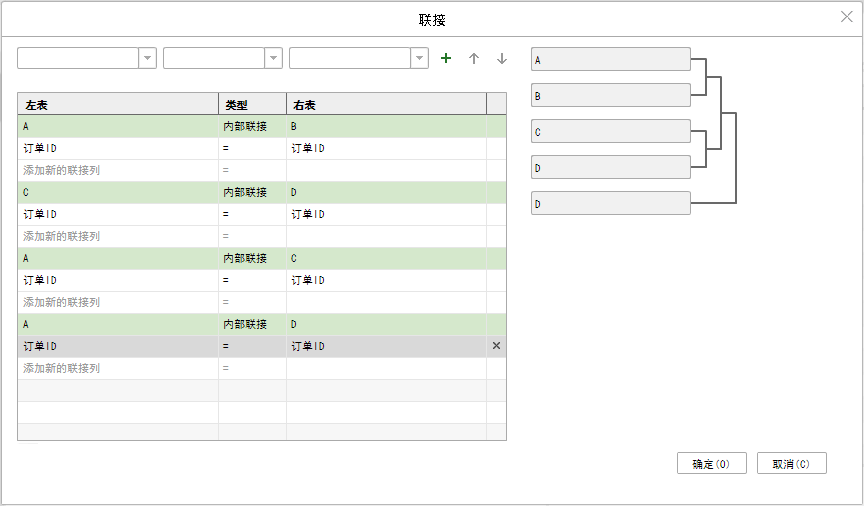
Task: Open the first (leftmost) table dropdown
Action: pyautogui.click(x=148, y=59)
